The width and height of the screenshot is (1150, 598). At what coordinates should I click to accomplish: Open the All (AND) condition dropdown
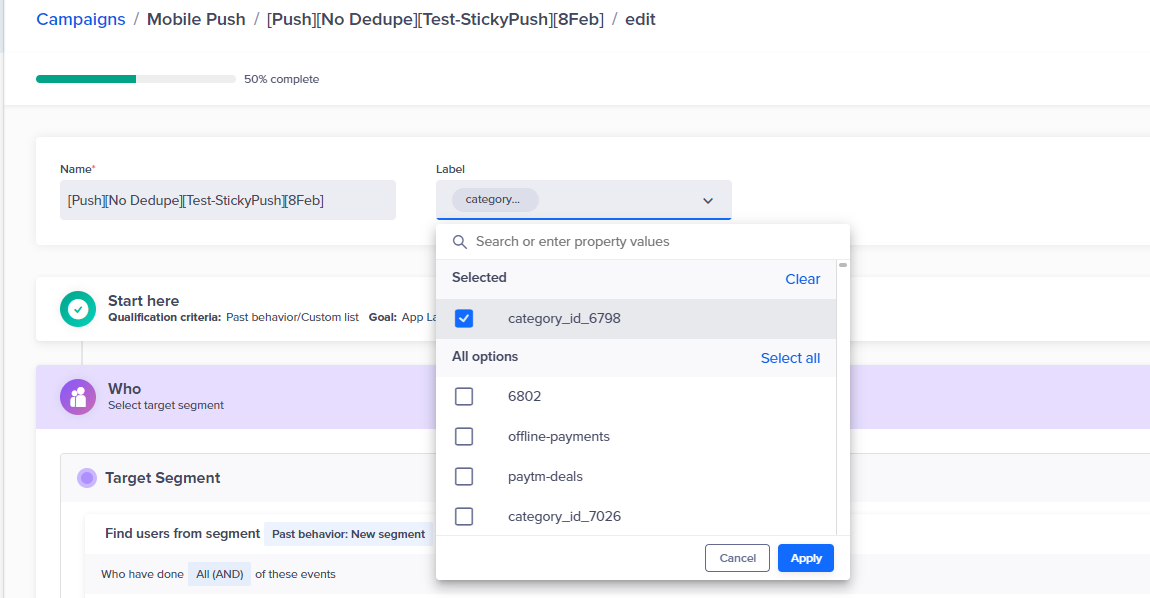pyautogui.click(x=219, y=574)
